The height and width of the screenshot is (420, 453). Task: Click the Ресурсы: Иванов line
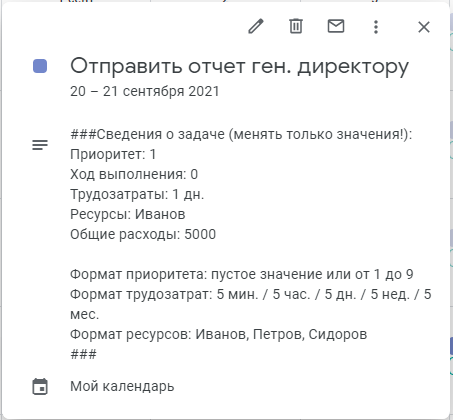(x=127, y=214)
